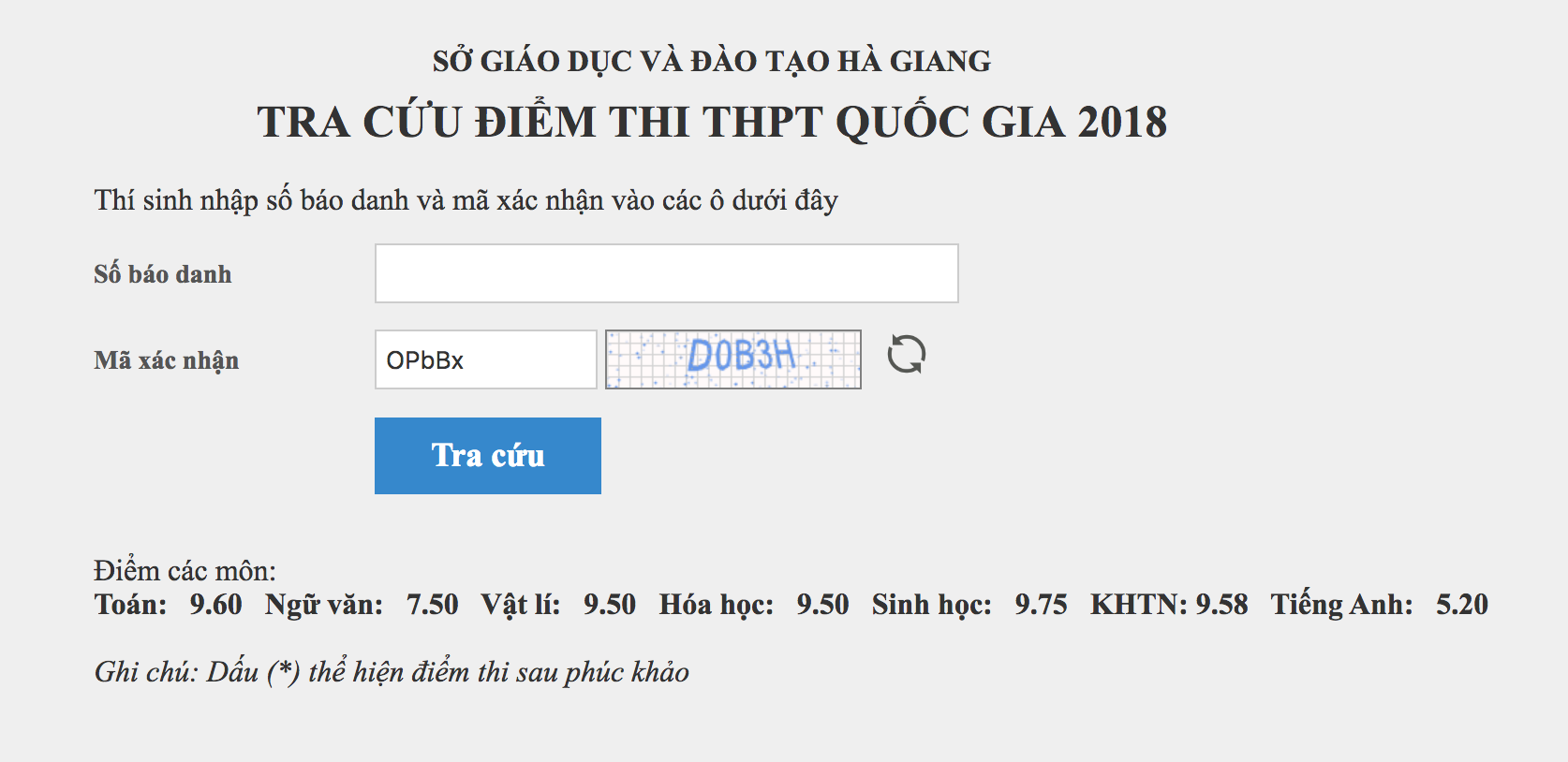The width and height of the screenshot is (1568, 762).
Task: Click the D0B3H captcha image
Action: pyautogui.click(x=733, y=359)
